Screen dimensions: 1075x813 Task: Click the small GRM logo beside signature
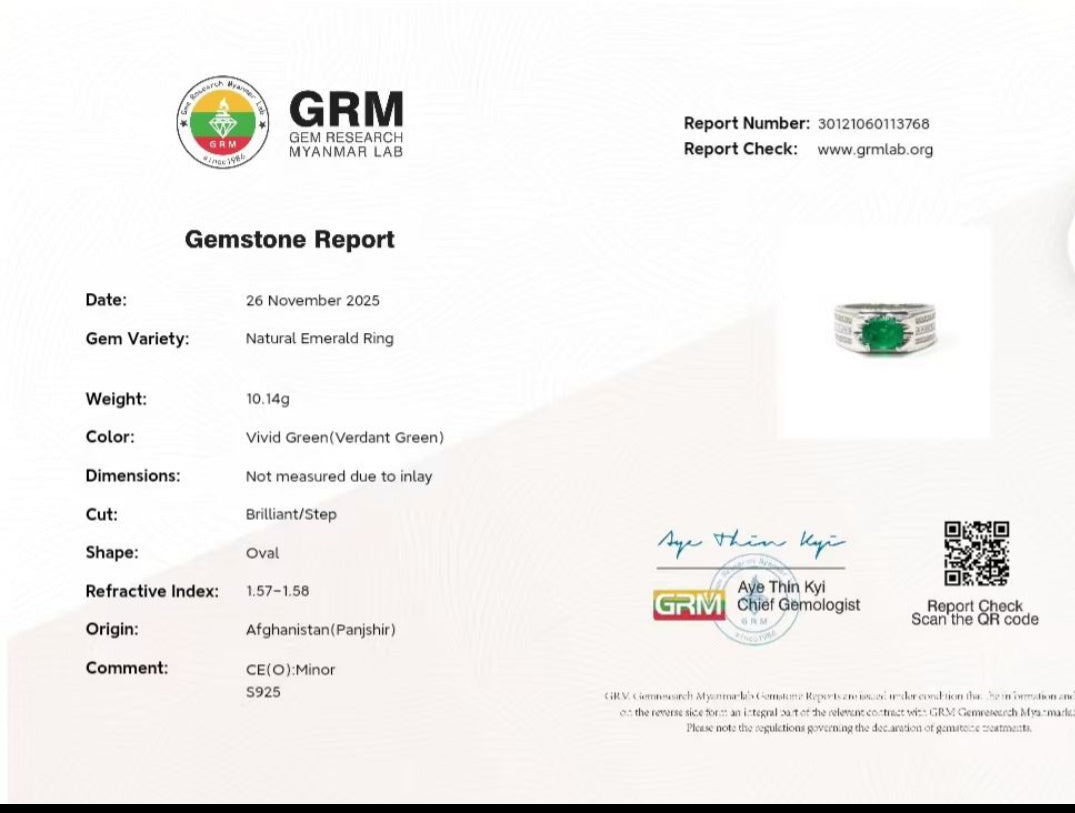tap(689, 604)
